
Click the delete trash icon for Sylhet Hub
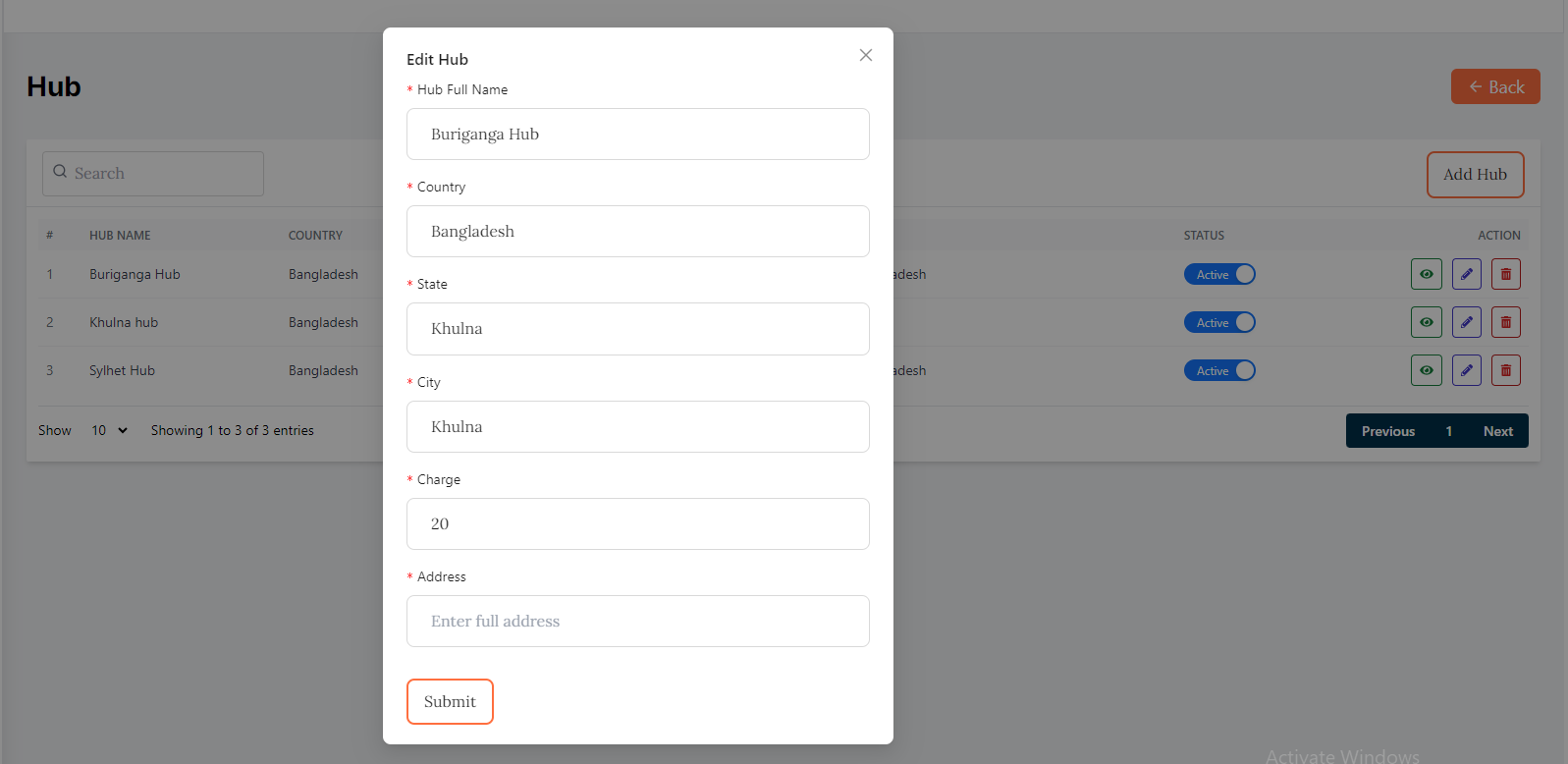click(1505, 370)
